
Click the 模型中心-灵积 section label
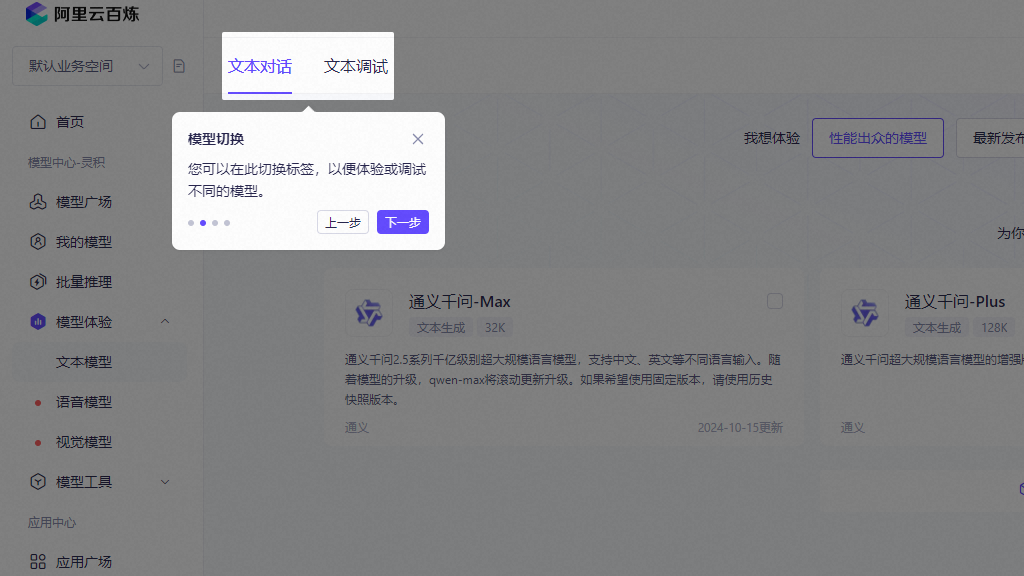pos(67,163)
